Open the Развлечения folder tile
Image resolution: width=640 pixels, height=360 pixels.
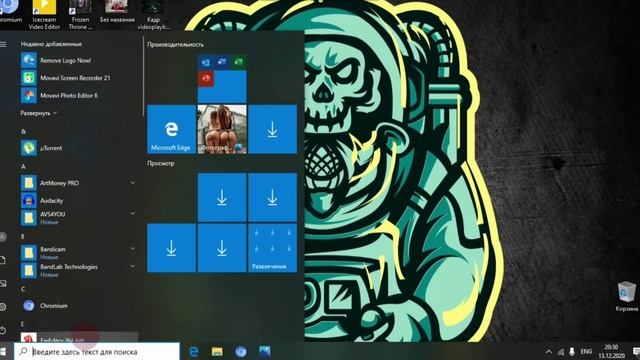[273, 248]
